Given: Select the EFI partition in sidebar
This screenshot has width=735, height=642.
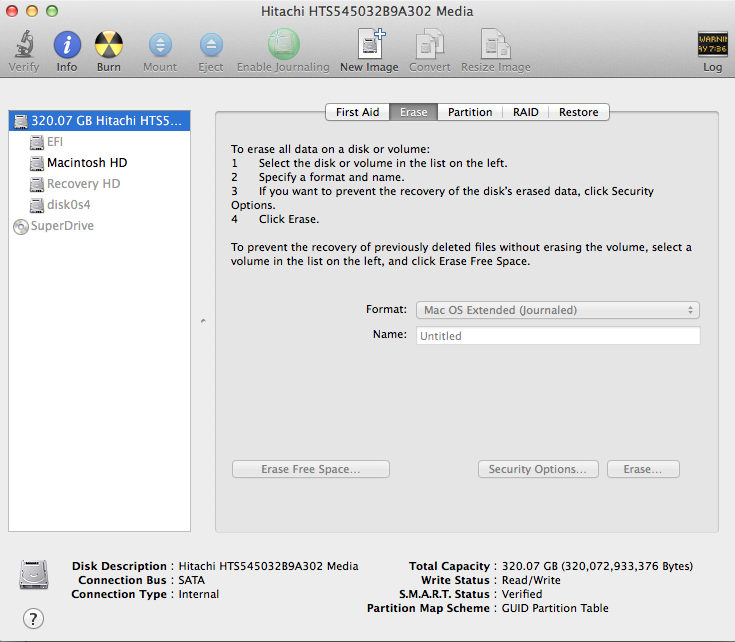Looking at the screenshot, I should click(99, 142).
